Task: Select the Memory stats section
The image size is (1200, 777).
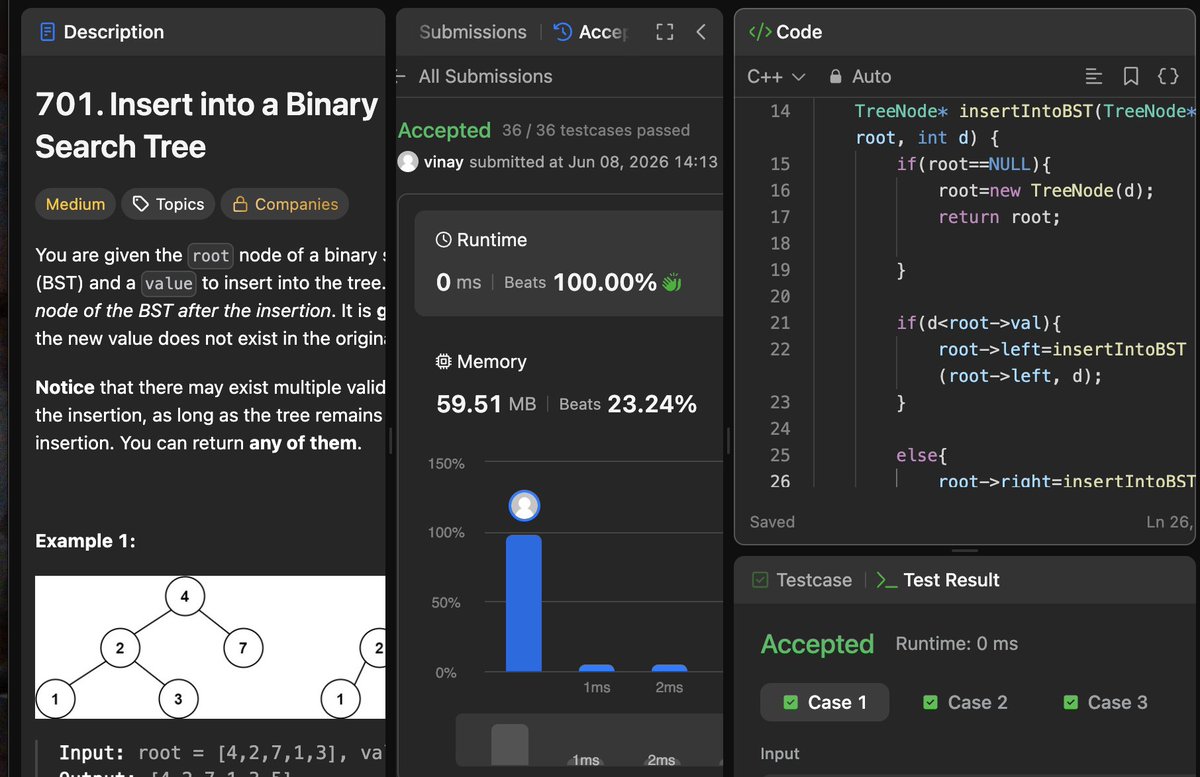Action: point(568,384)
